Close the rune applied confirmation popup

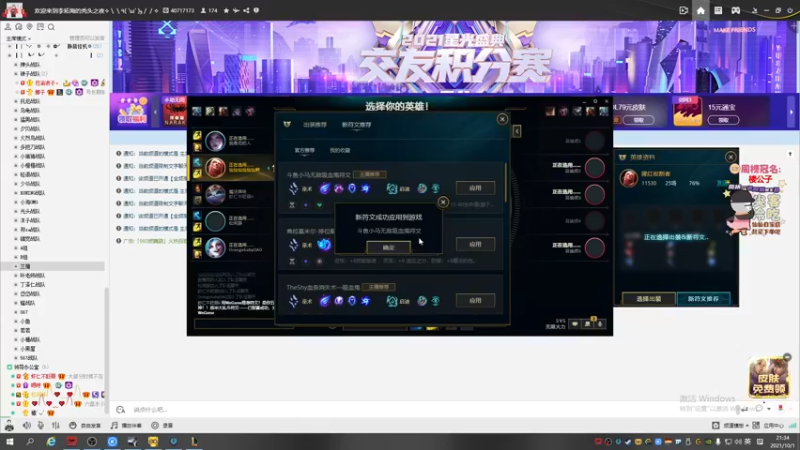pyautogui.click(x=443, y=202)
